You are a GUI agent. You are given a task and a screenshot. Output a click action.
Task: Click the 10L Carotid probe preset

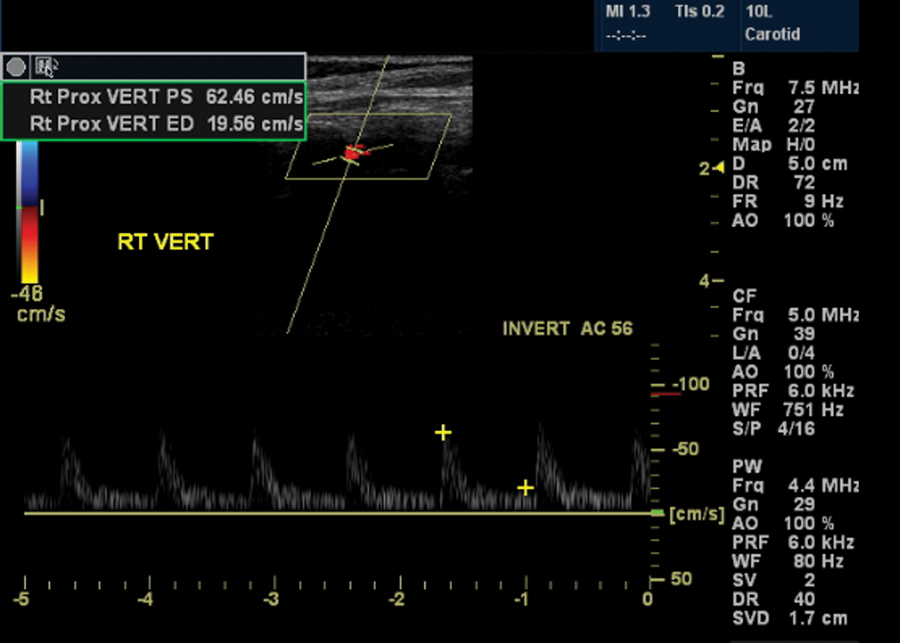click(773, 23)
